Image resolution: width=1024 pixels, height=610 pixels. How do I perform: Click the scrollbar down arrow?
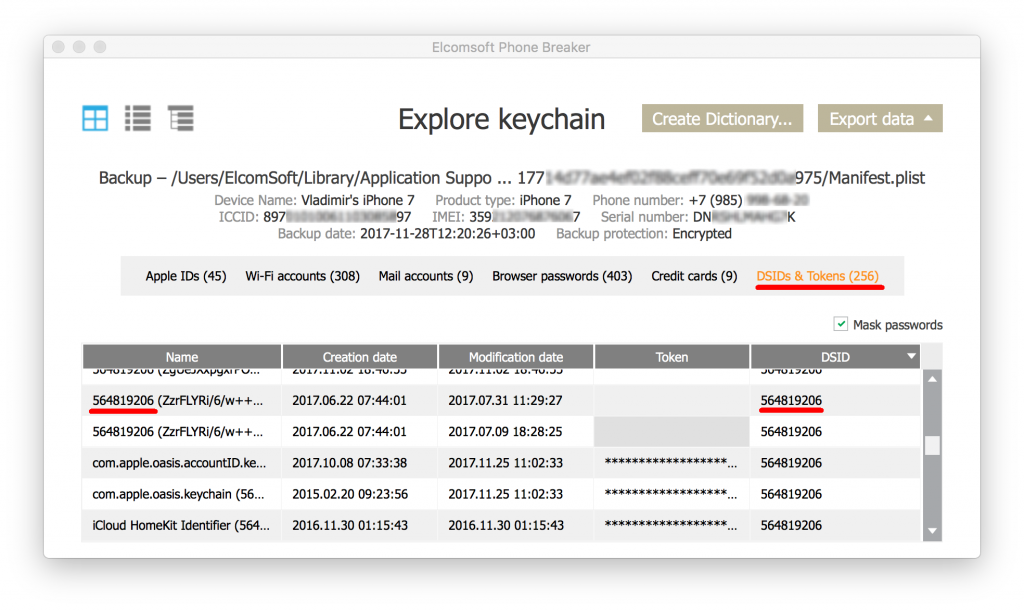click(x=932, y=531)
